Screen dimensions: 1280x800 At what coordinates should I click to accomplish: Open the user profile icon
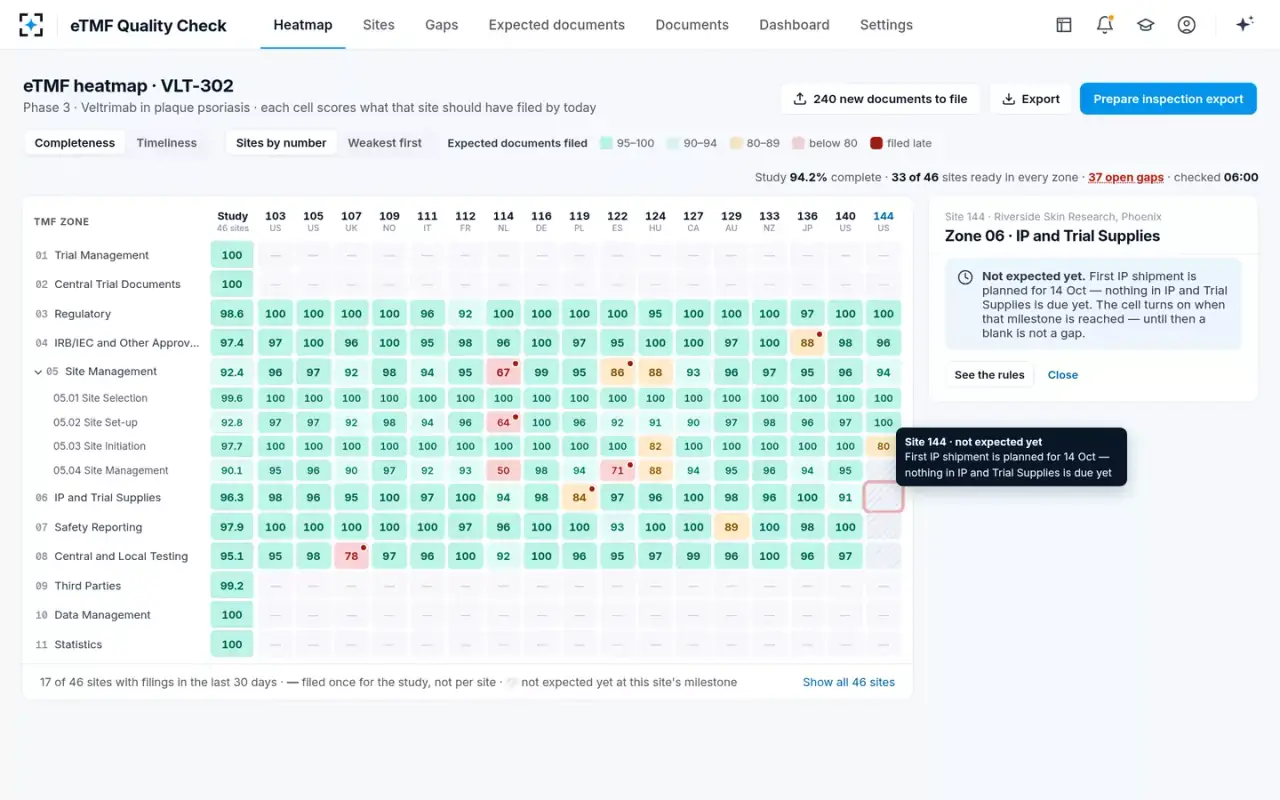click(1187, 25)
